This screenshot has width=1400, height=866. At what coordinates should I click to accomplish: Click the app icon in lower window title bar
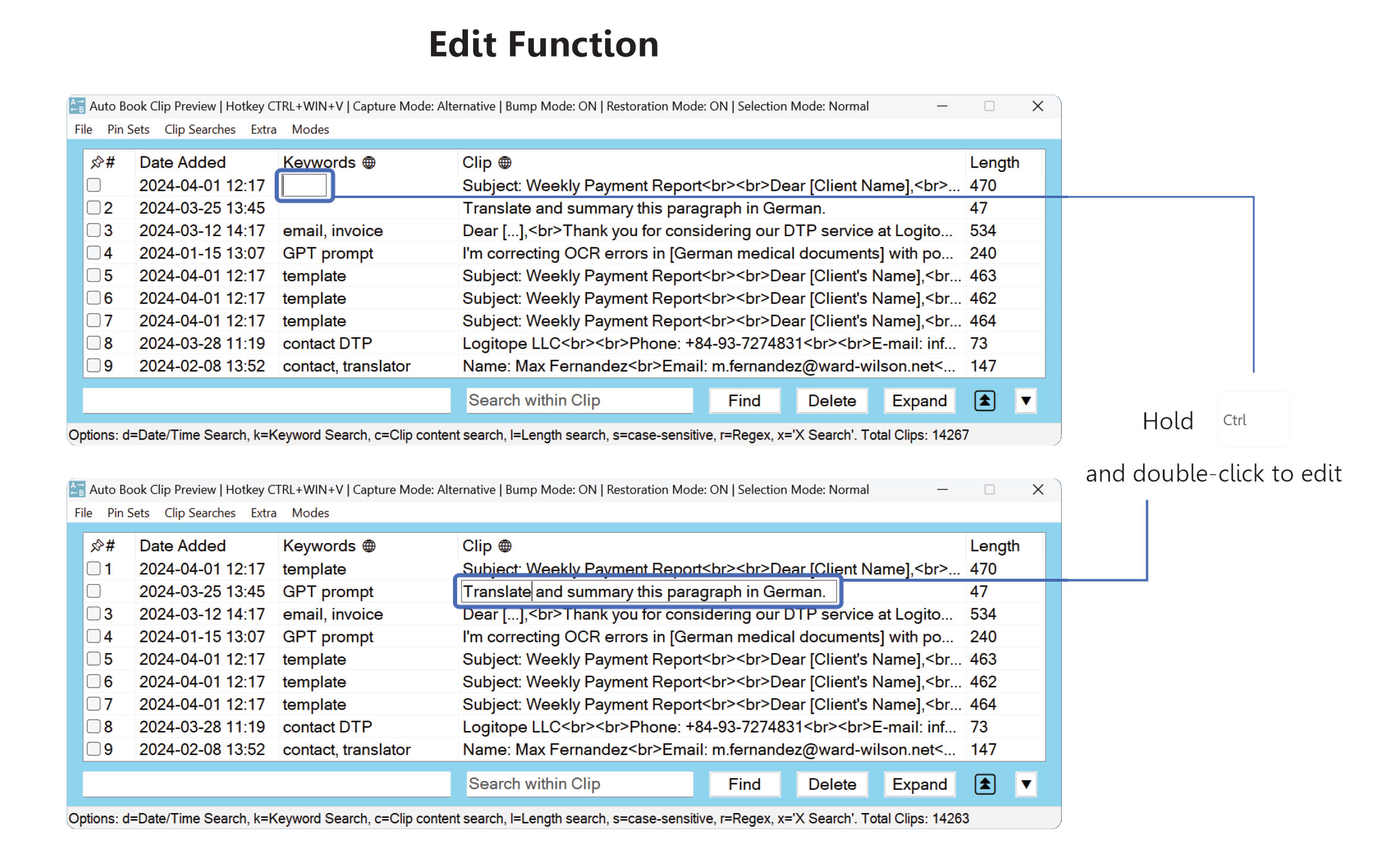point(77,490)
